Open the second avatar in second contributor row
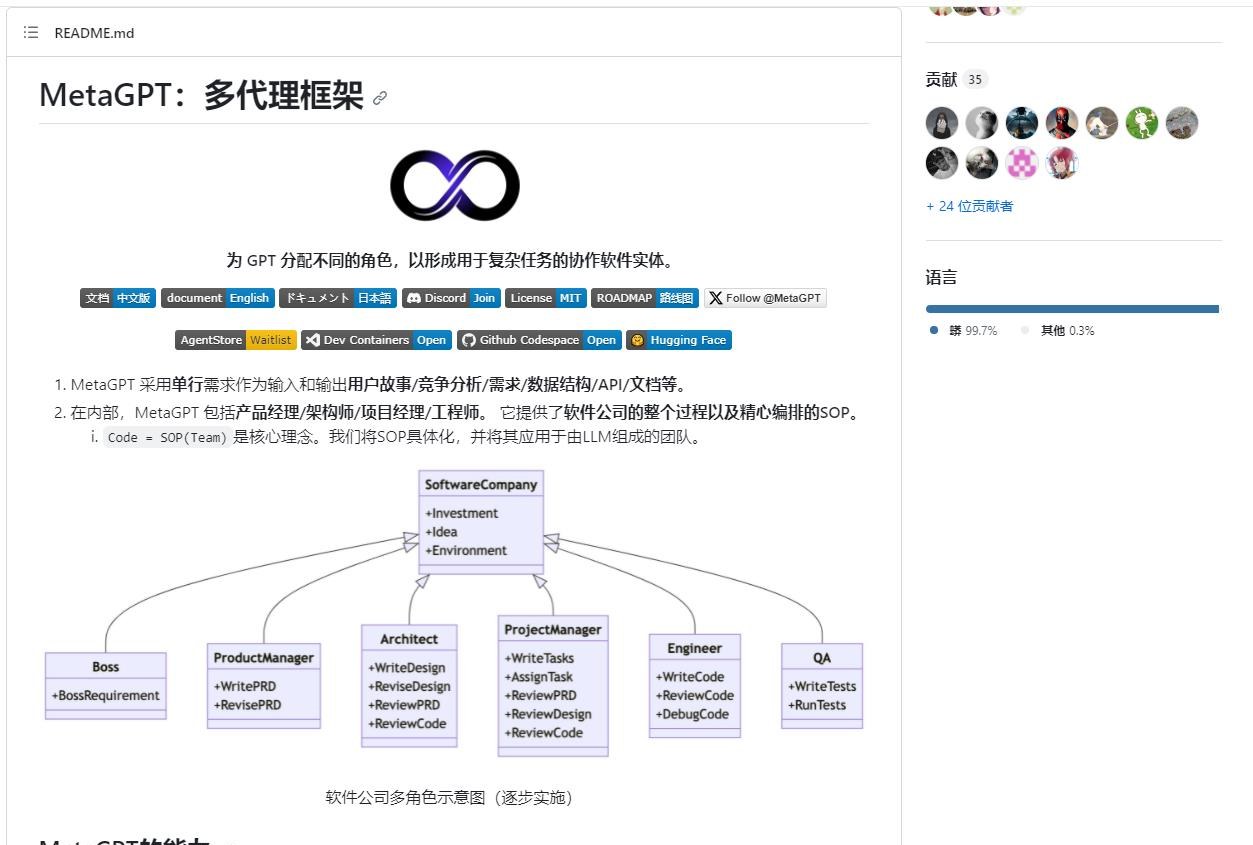 pyautogui.click(x=982, y=163)
